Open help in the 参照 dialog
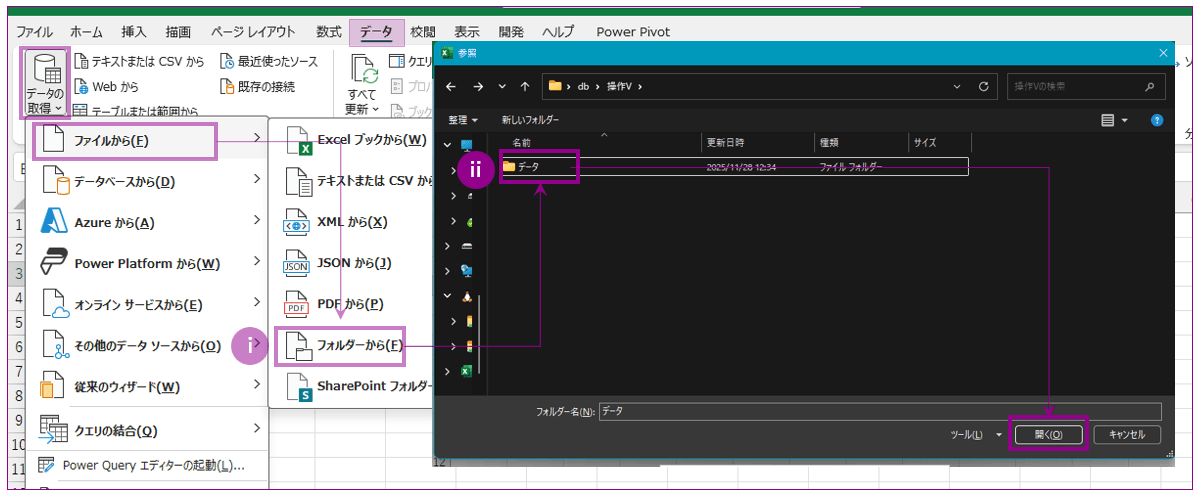 tap(1157, 120)
